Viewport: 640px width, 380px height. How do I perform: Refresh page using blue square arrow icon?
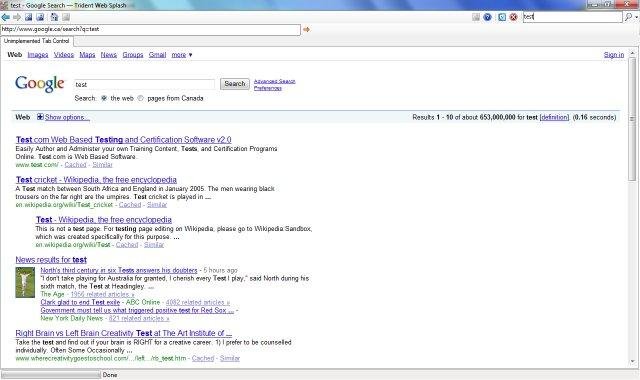[x=502, y=17]
